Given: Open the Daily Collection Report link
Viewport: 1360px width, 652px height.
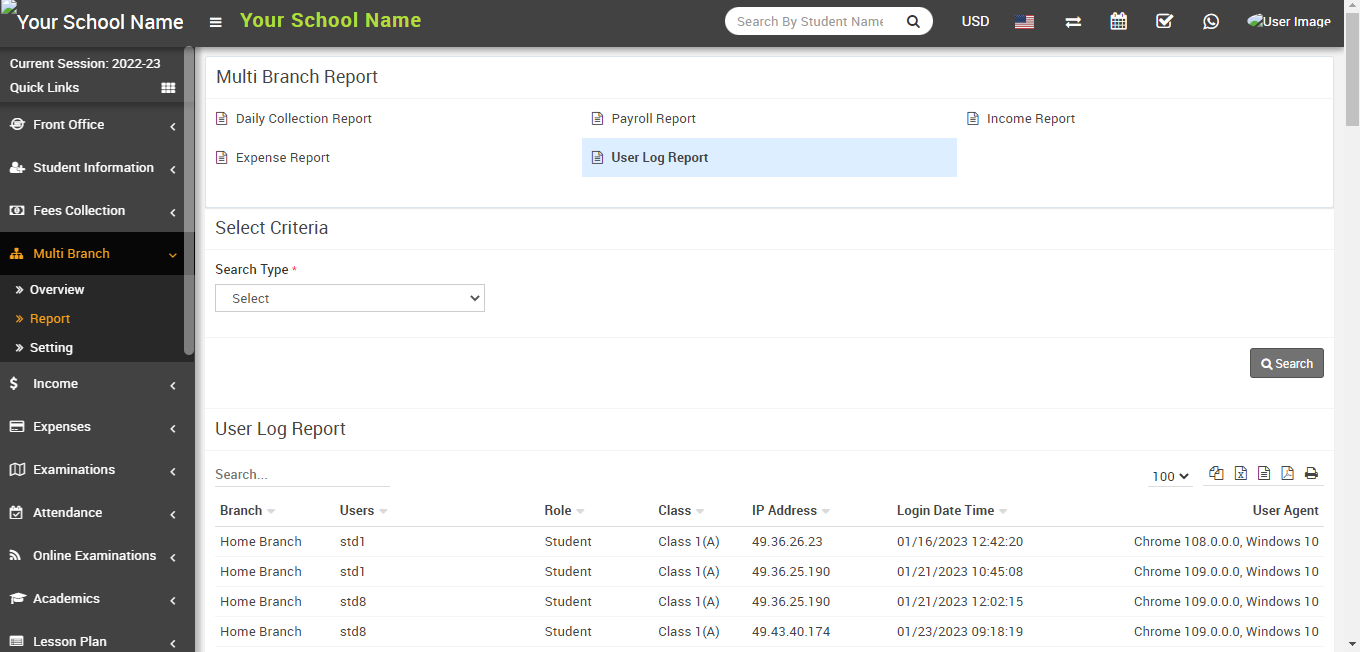Looking at the screenshot, I should tap(303, 119).
